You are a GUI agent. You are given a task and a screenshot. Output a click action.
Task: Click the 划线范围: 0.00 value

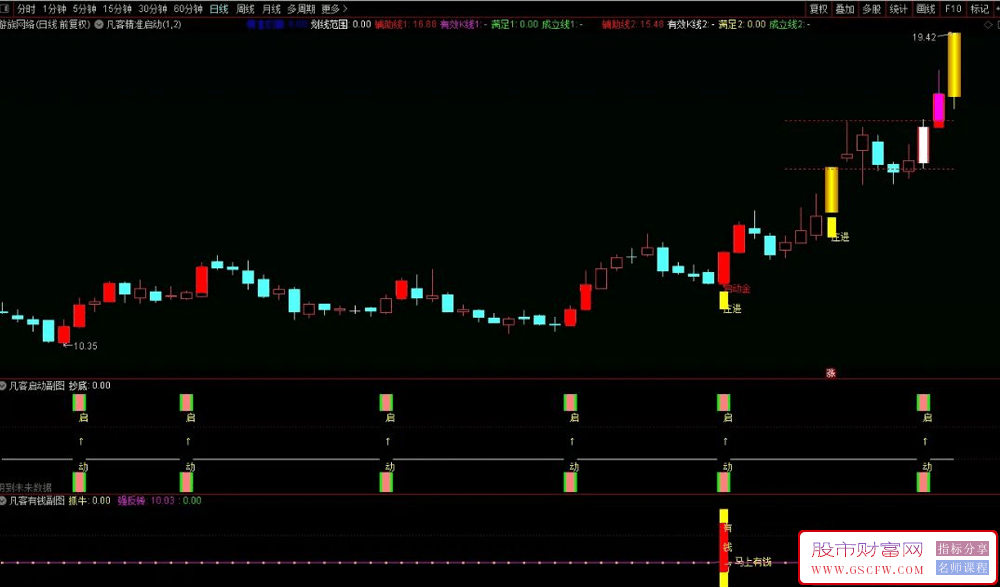340,25
